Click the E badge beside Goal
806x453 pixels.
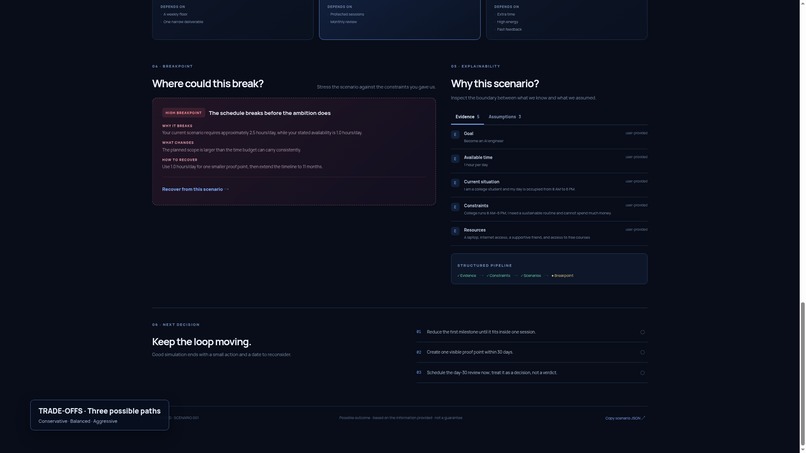[455, 135]
